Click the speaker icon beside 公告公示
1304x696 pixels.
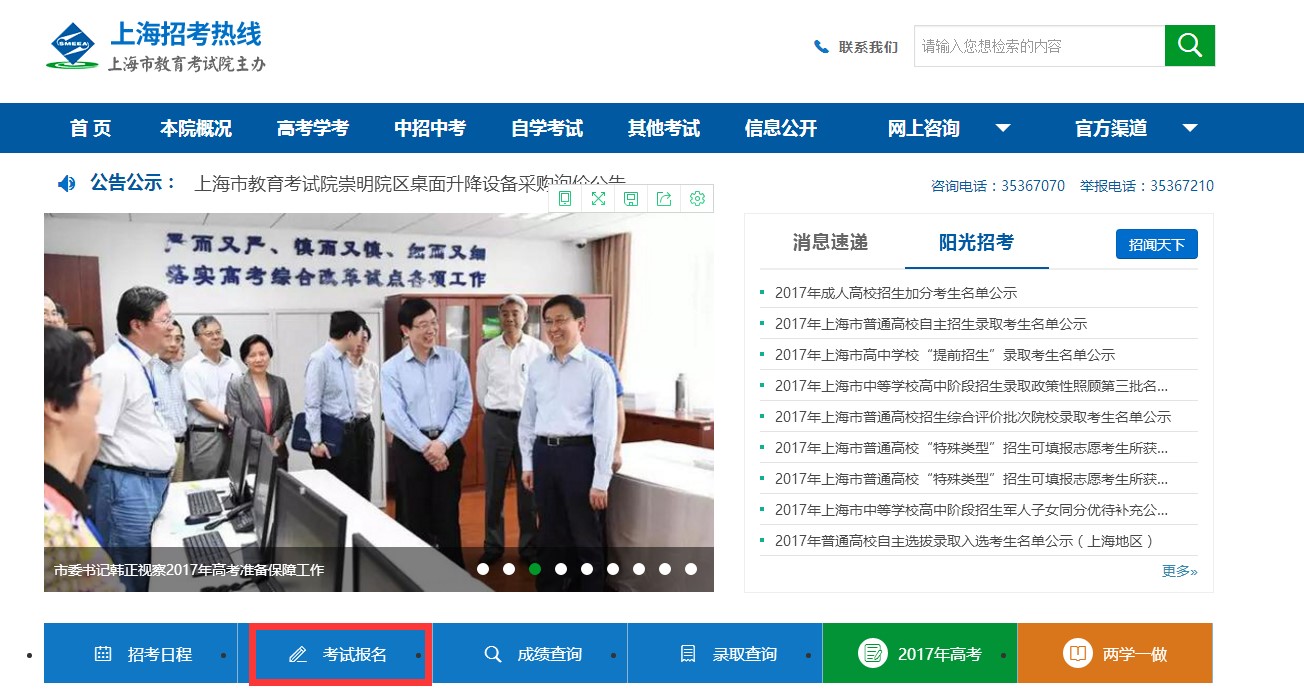point(67,183)
